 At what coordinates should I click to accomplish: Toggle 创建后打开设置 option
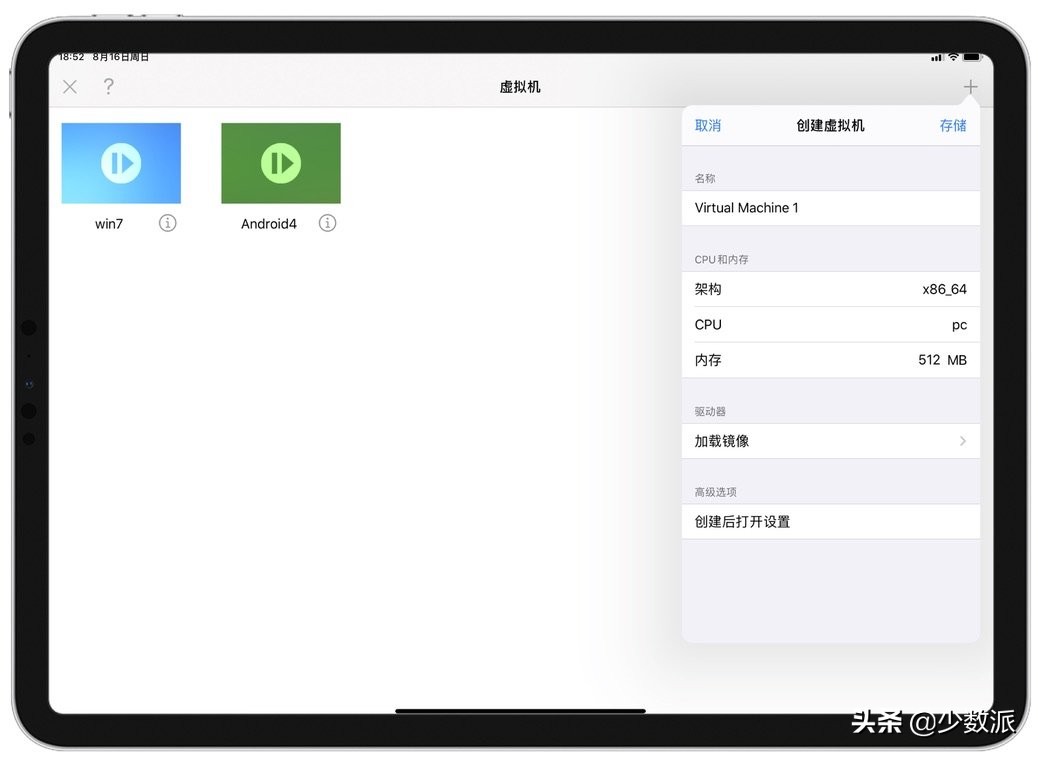pos(832,521)
